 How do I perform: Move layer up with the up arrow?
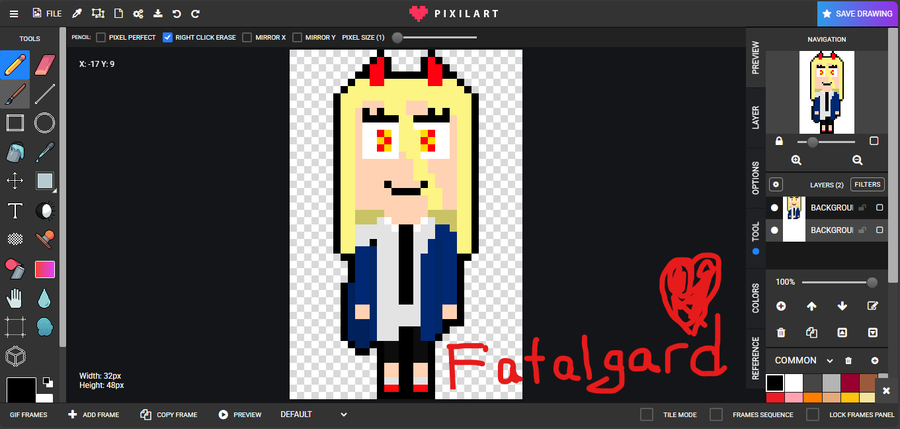[x=812, y=306]
